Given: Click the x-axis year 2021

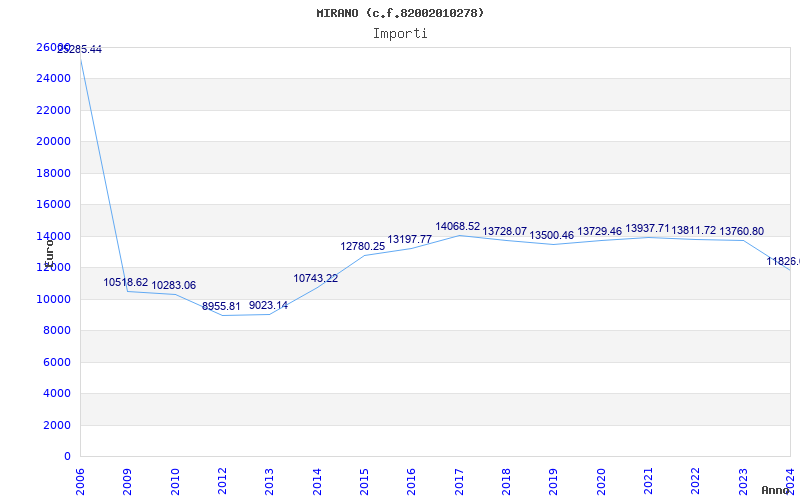Looking at the screenshot, I should [648, 482].
